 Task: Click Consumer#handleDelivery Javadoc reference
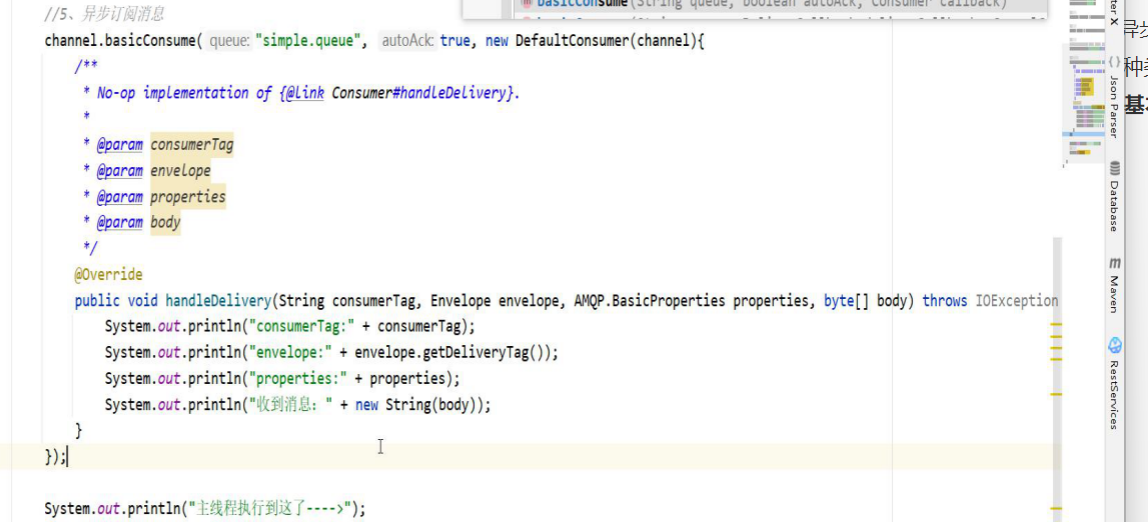420,93
